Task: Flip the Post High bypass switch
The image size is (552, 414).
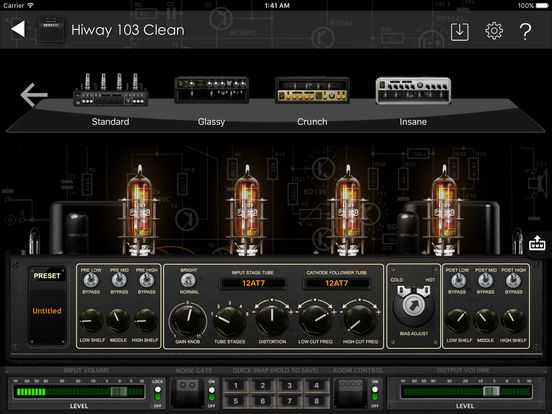Action: click(x=513, y=281)
